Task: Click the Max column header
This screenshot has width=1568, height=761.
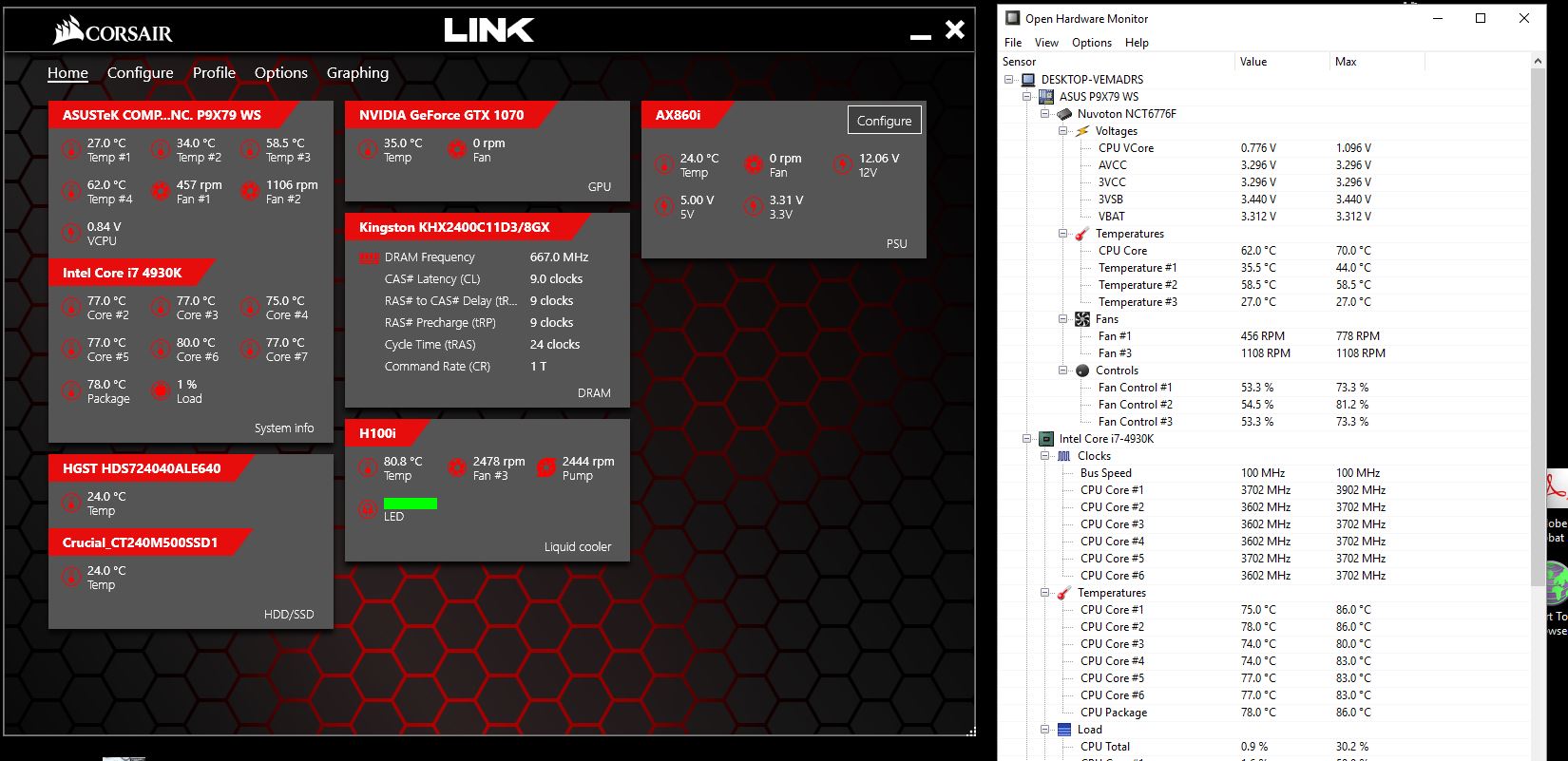Action: 1377,62
